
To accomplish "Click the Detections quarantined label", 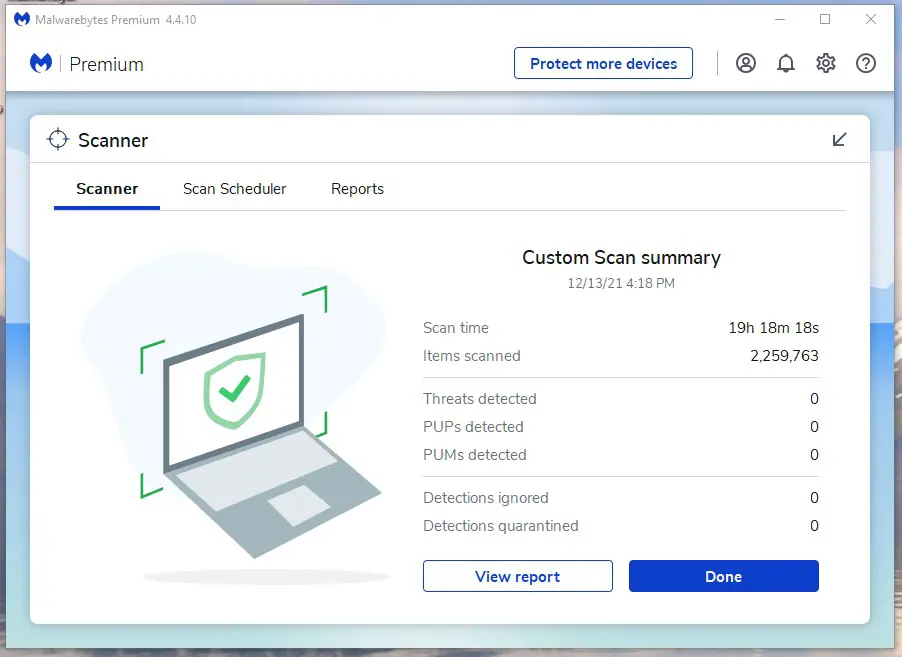I will coord(500,526).
